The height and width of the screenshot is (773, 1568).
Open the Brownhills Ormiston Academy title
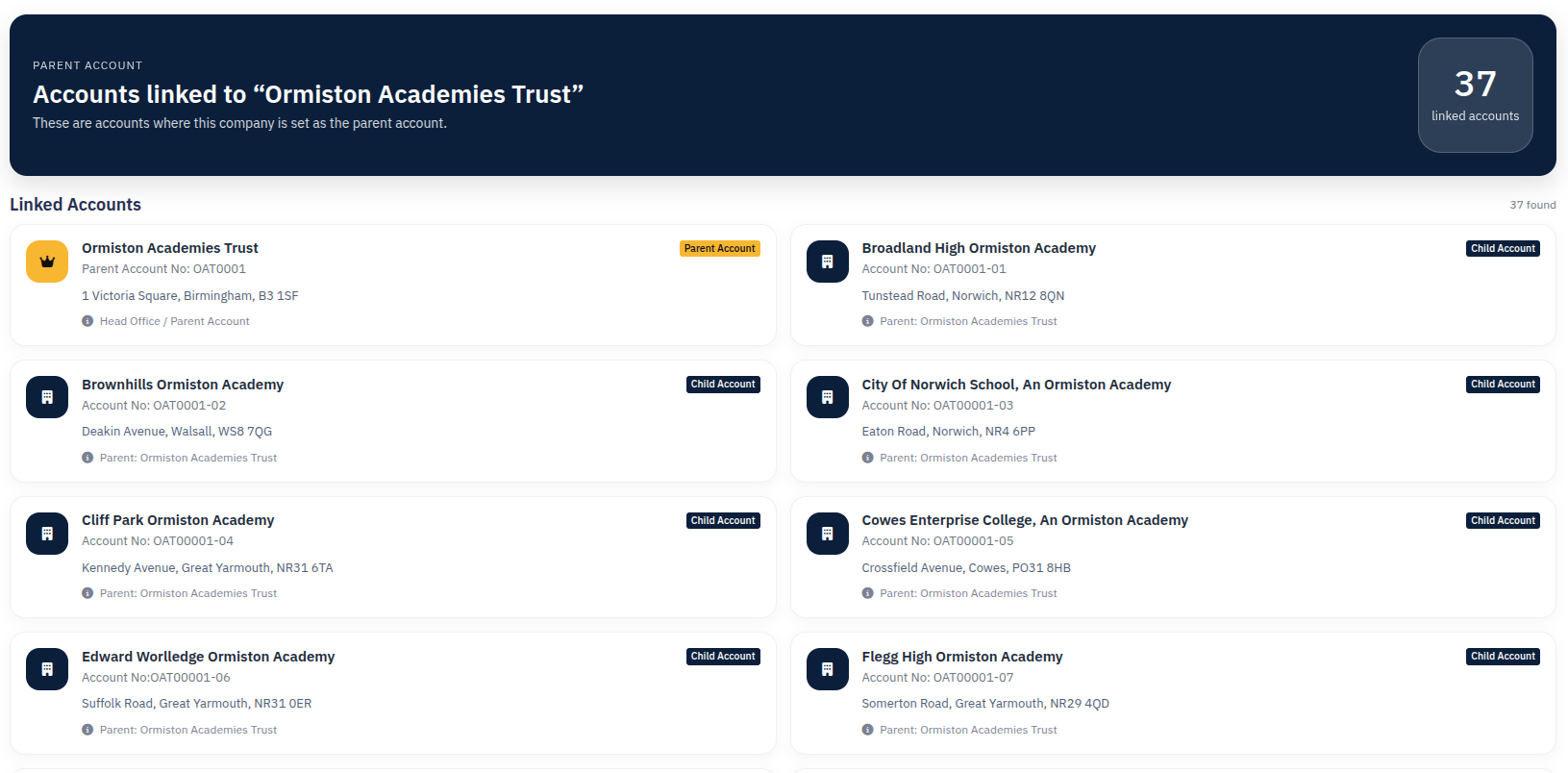[x=183, y=385]
